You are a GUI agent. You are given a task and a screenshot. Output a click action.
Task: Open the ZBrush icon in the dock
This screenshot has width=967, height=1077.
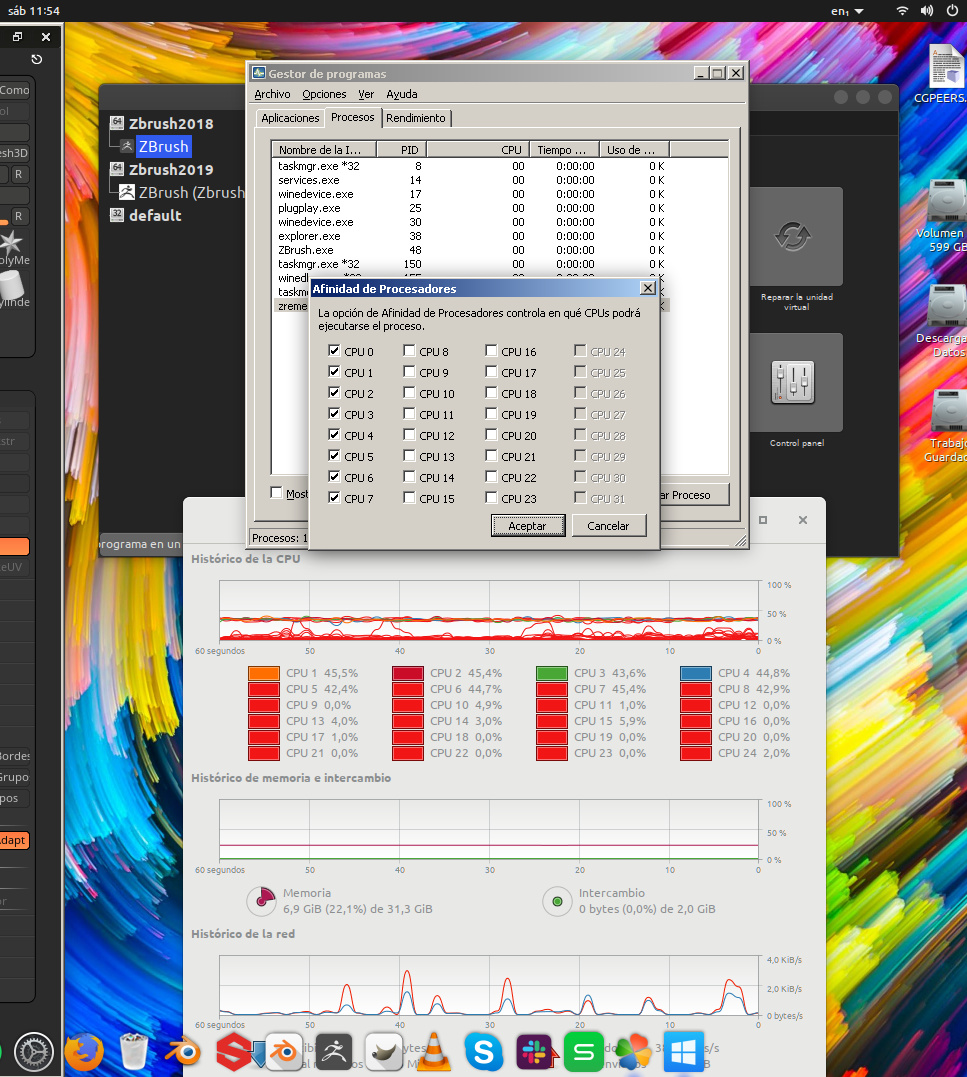334,1052
